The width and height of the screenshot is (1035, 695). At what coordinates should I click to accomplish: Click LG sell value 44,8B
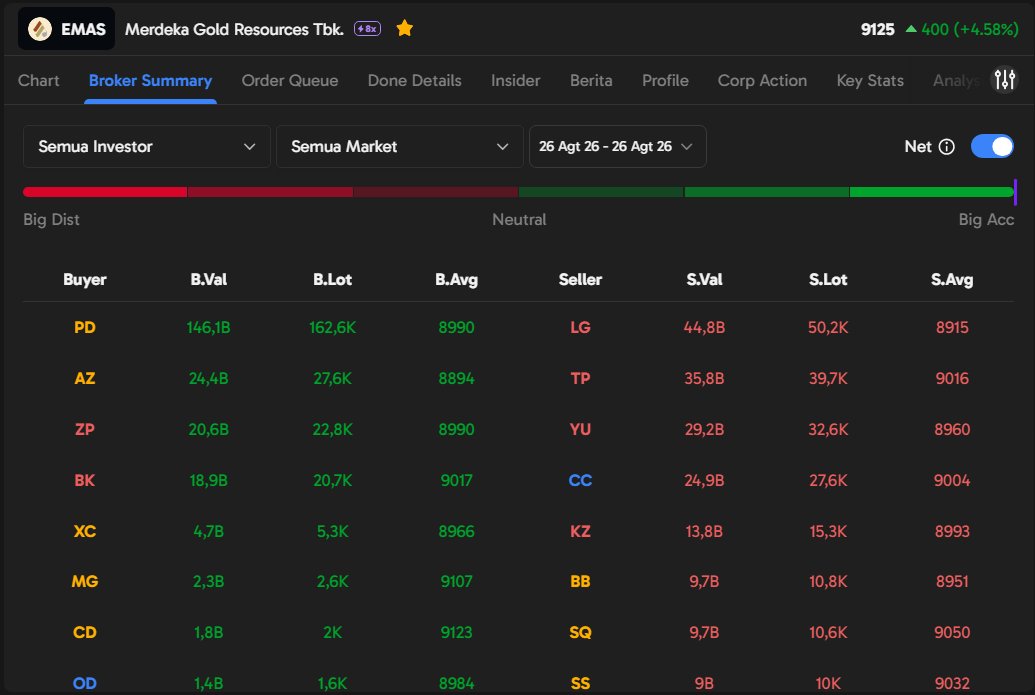[x=704, y=327]
